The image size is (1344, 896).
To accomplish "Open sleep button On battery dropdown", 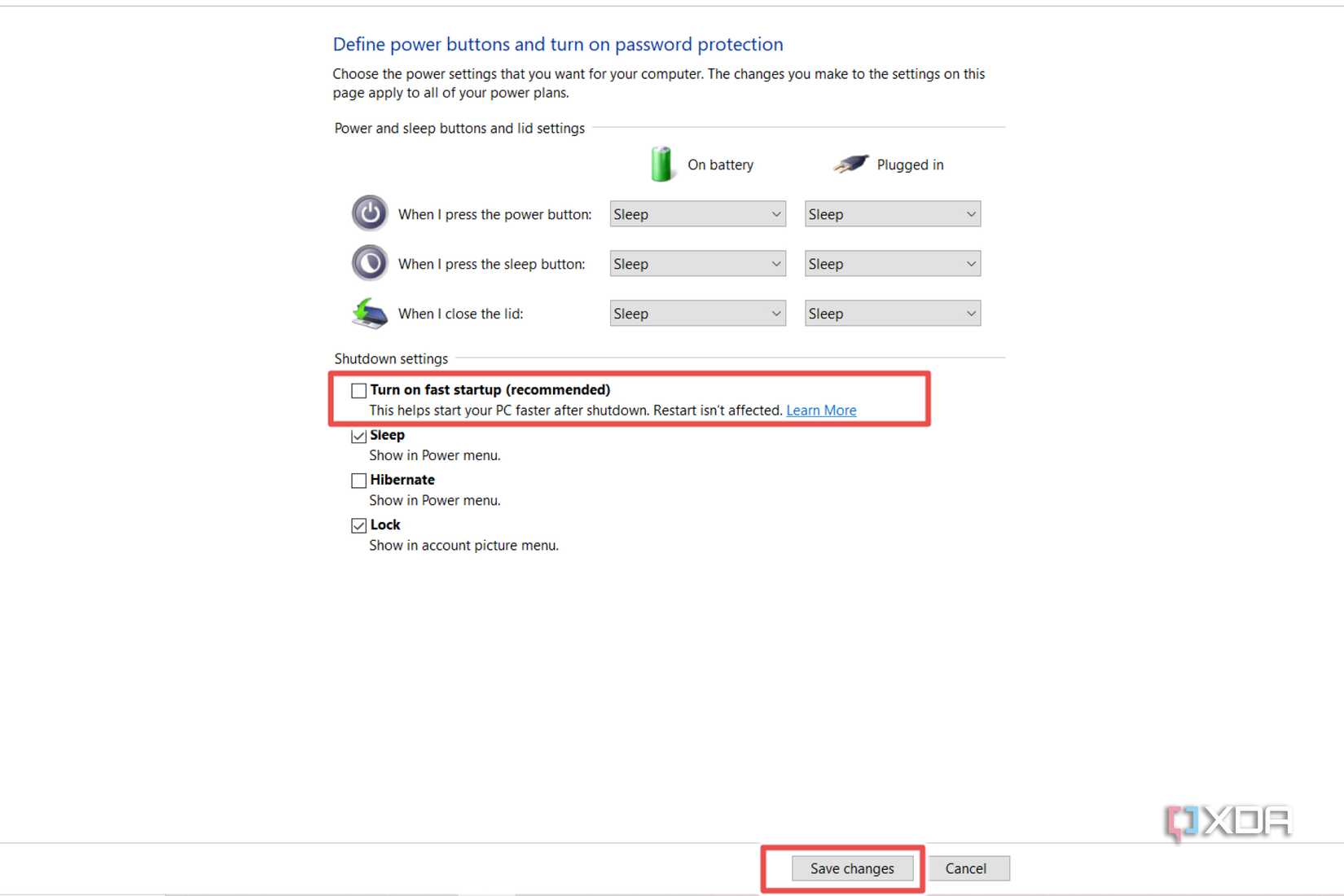I will click(x=697, y=264).
